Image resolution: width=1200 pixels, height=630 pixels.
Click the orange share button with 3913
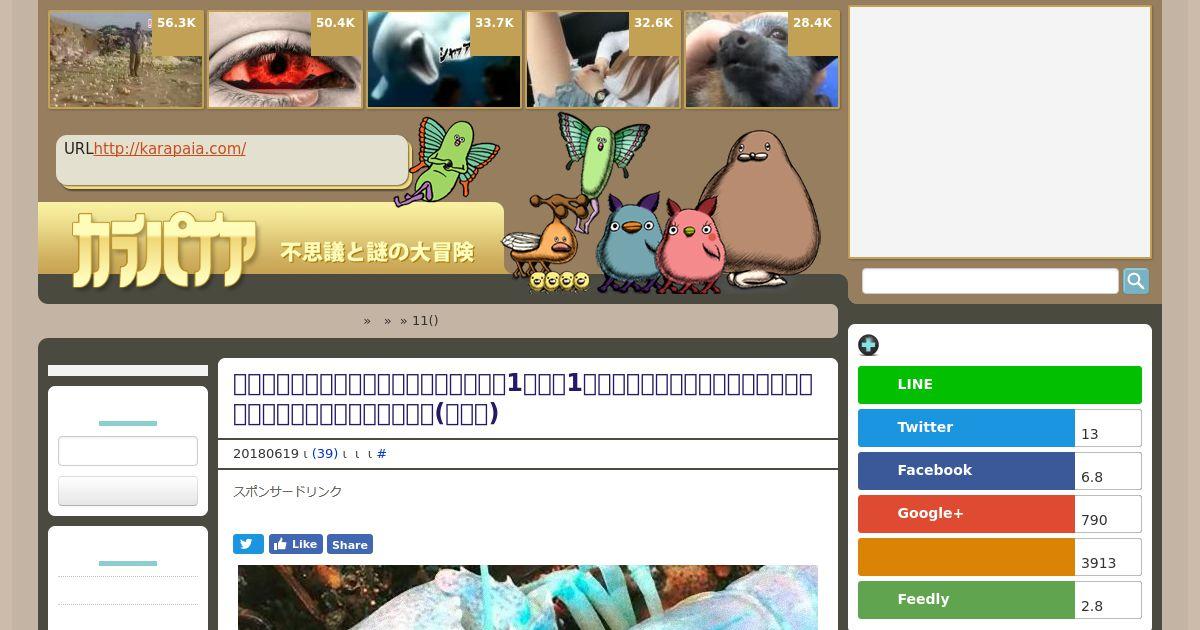pos(966,557)
